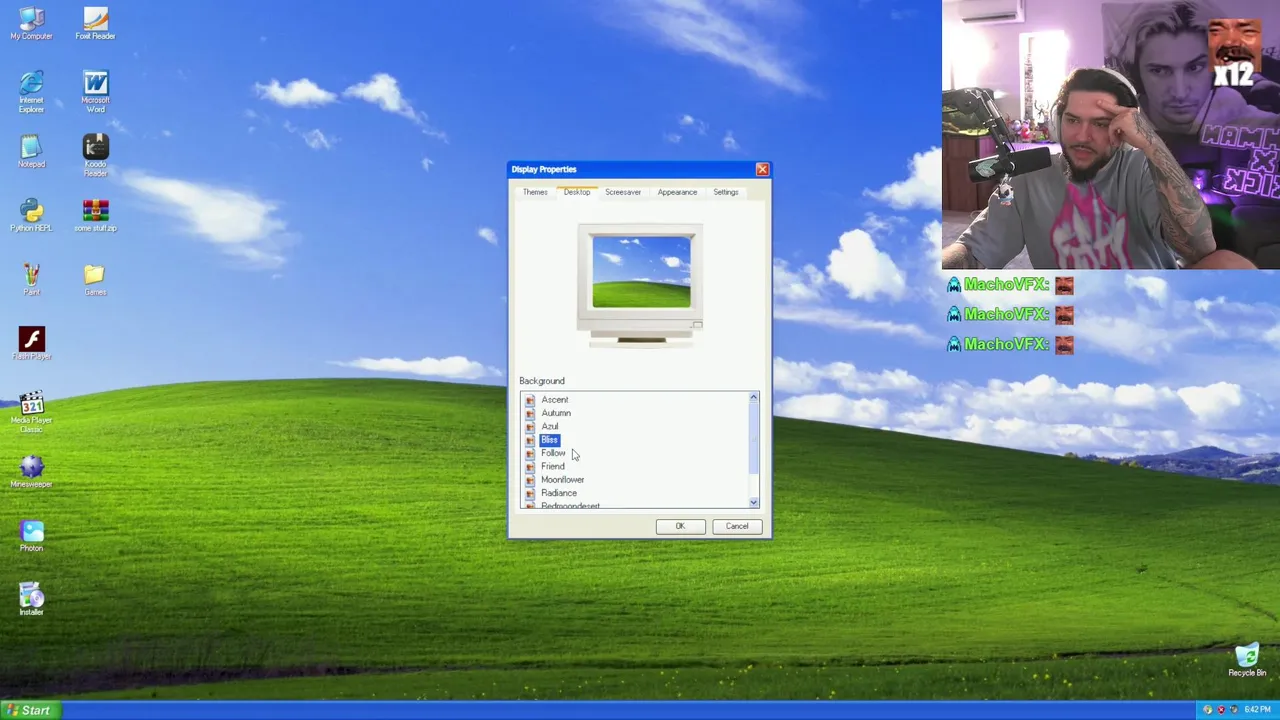1280x720 pixels.
Task: Click the red shield security alert tray icon
Action: pyautogui.click(x=1220, y=710)
